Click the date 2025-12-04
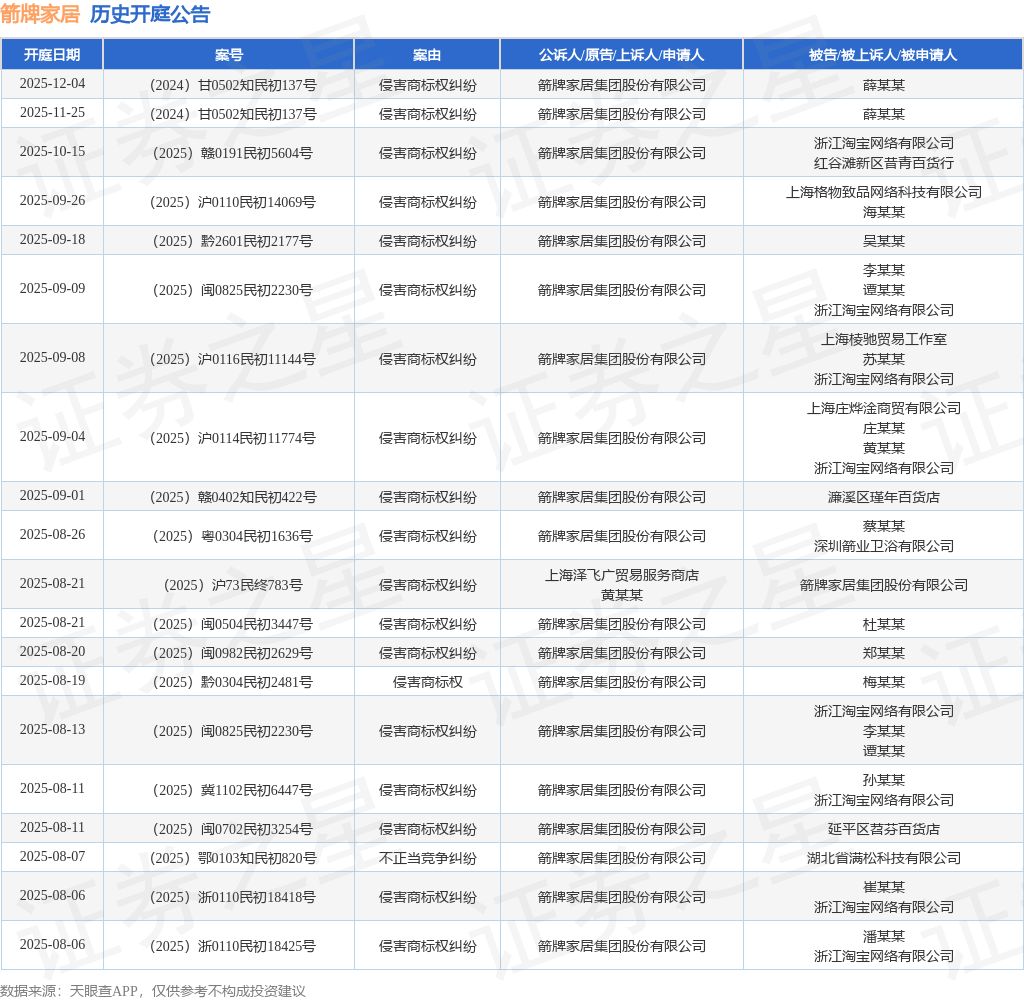The width and height of the screenshot is (1024, 1000). click(52, 84)
